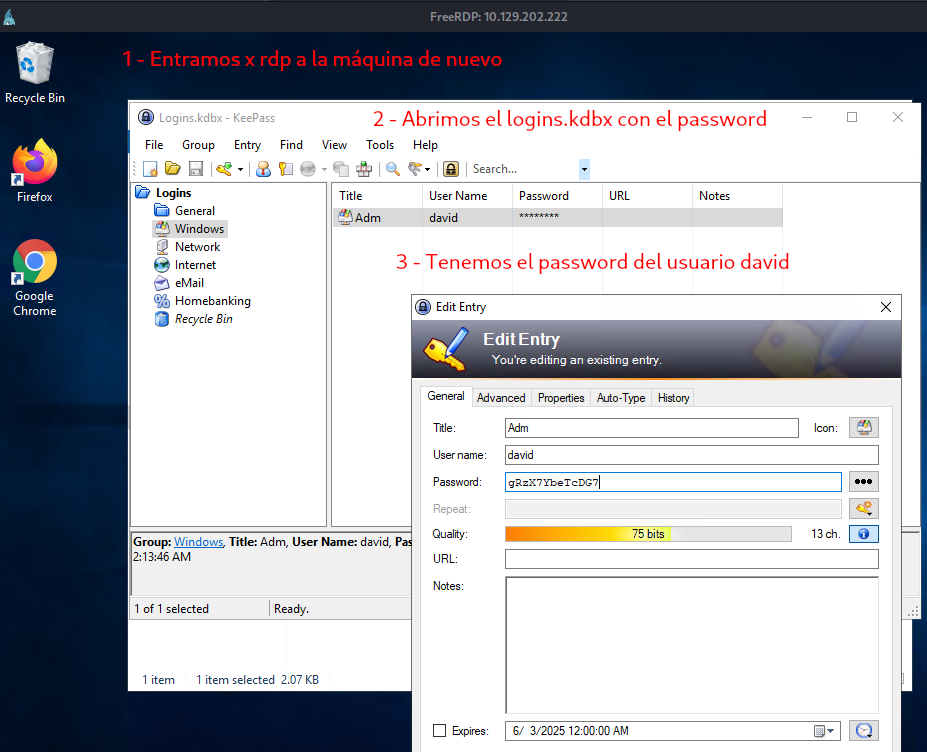Click the expiry presets clock button

(863, 731)
